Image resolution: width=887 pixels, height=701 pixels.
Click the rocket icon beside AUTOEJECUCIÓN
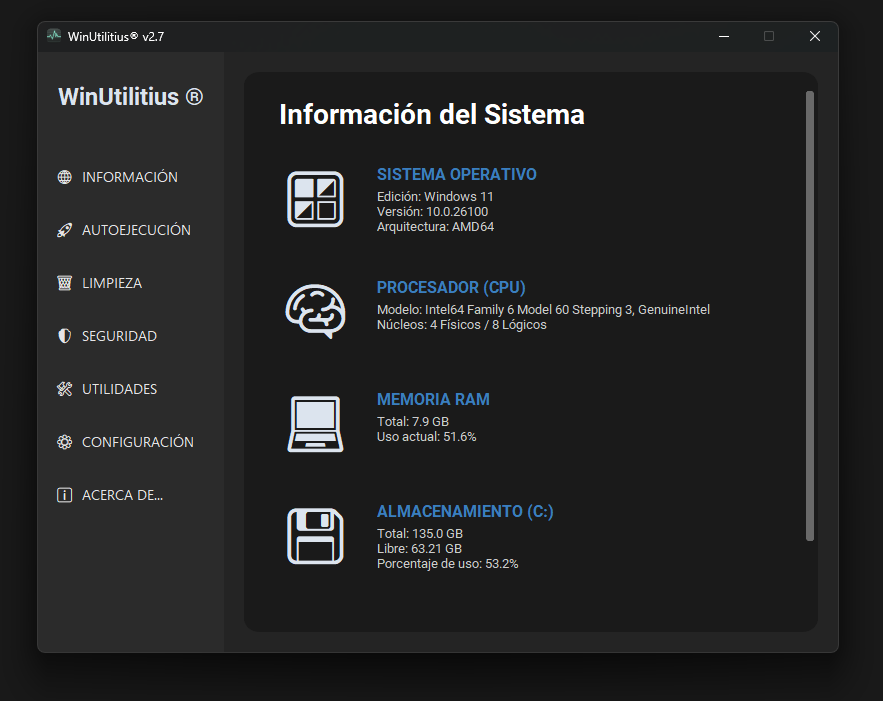tap(65, 230)
